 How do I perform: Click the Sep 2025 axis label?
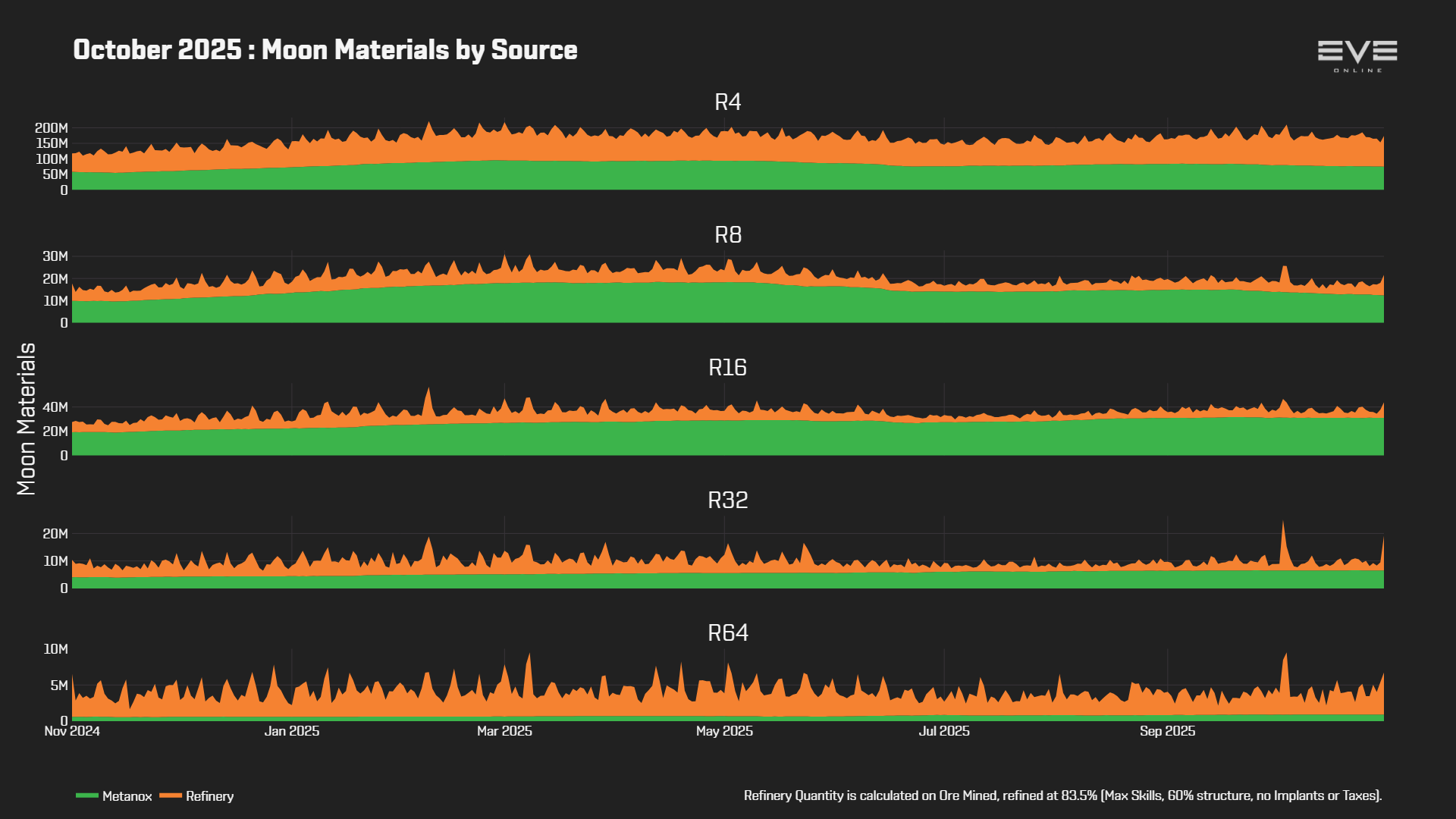click(x=1167, y=731)
